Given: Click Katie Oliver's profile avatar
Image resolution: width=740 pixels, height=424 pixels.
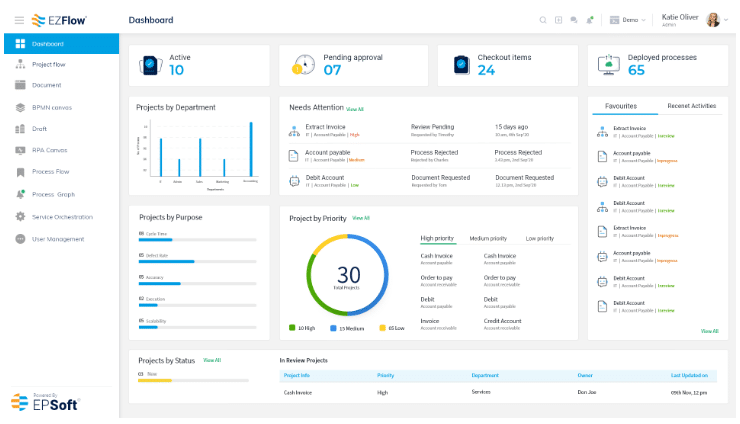Looking at the screenshot, I should pos(713,20).
